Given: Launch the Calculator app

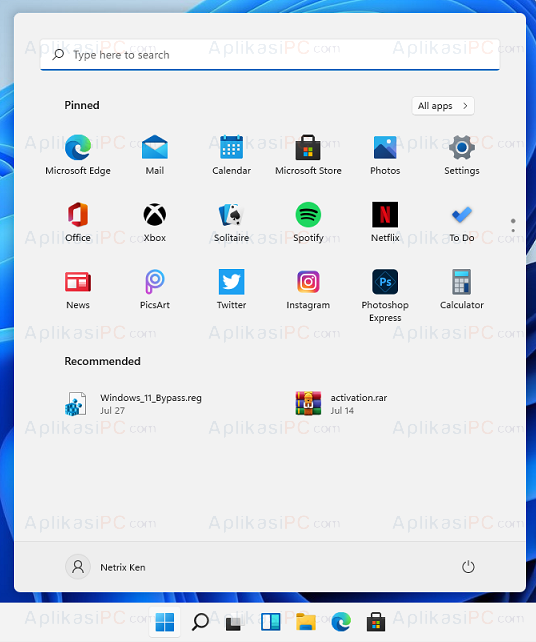Looking at the screenshot, I should 461,289.
